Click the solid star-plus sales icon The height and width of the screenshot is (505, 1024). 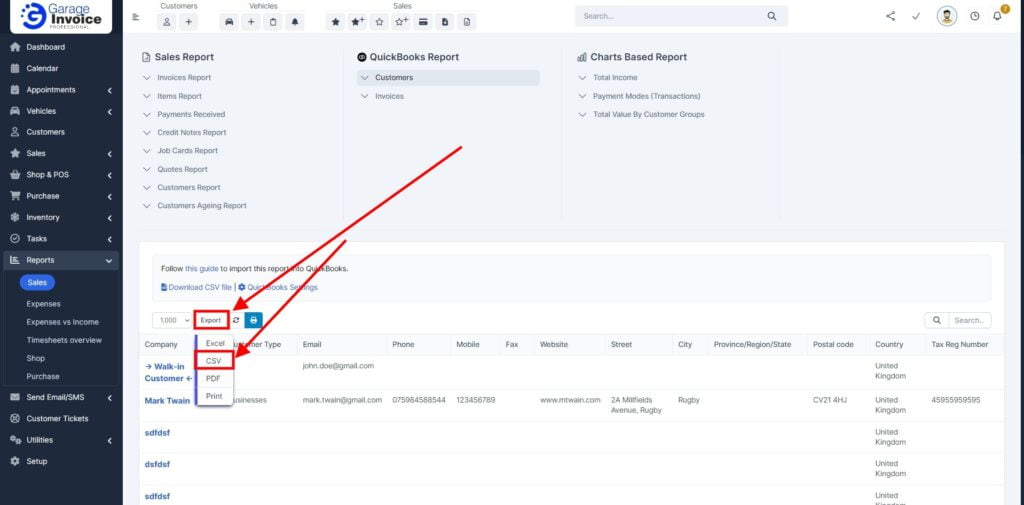pyautogui.click(x=357, y=22)
